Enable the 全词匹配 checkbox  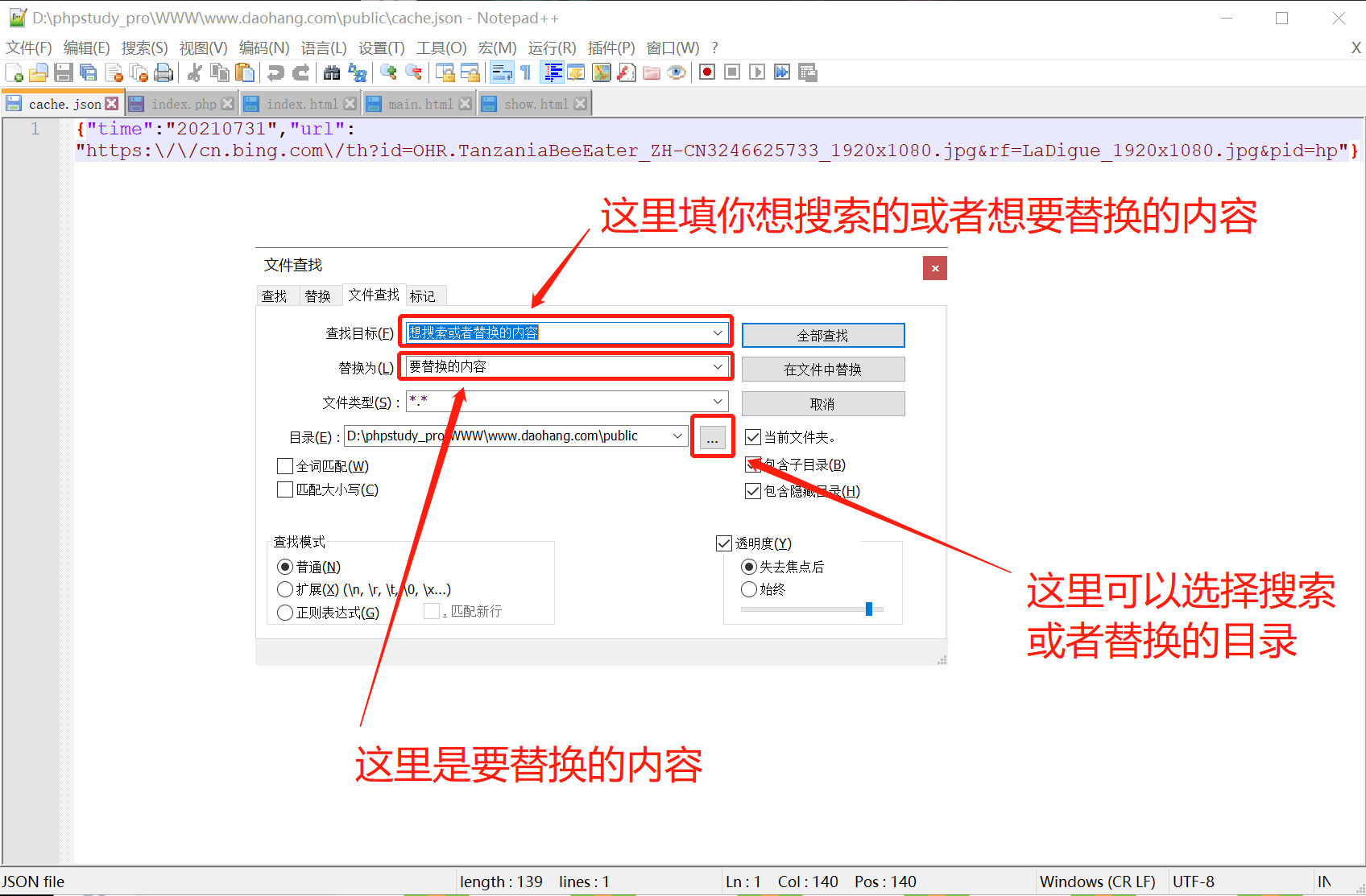tap(285, 465)
